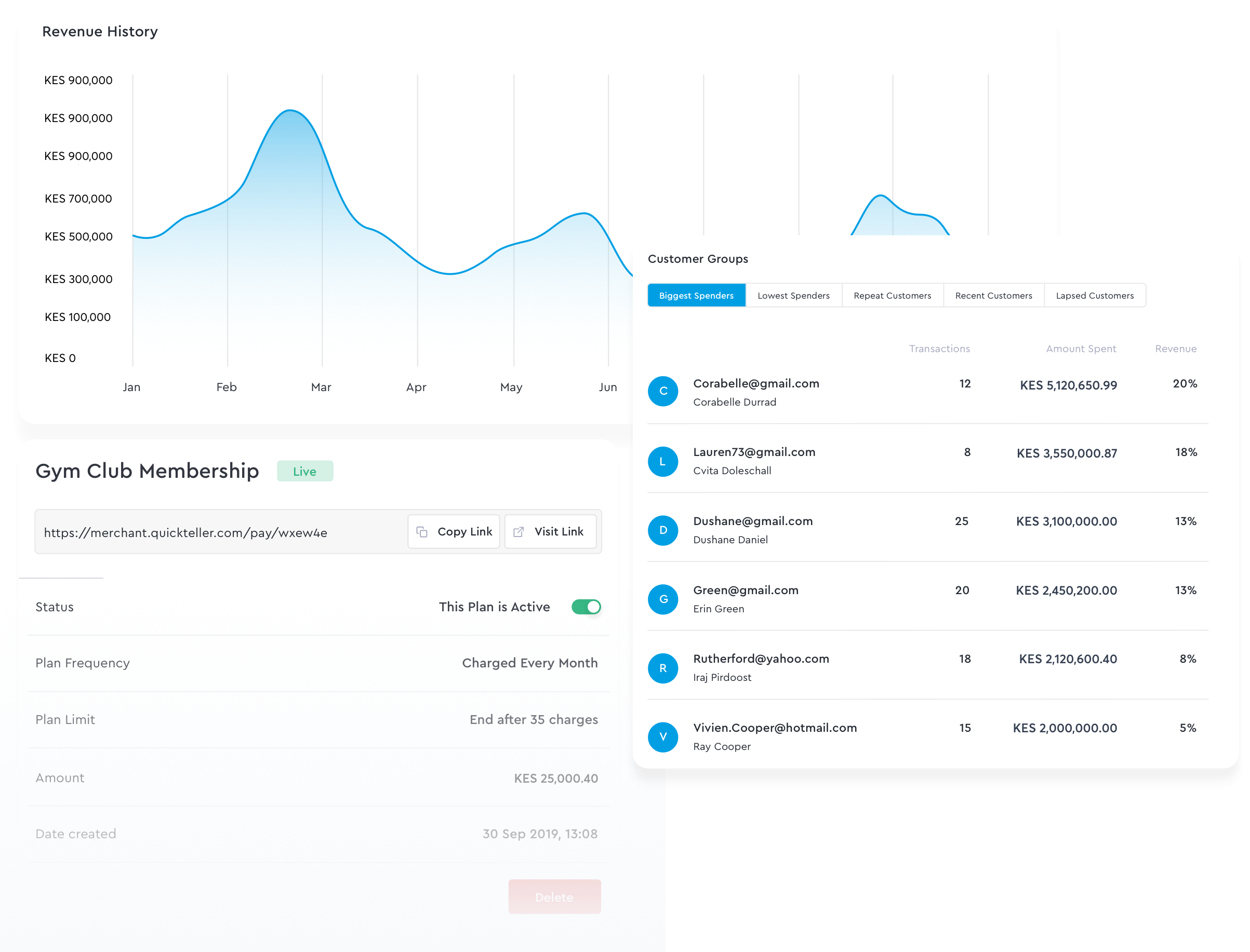Disable the This Plan is Active toggle
Screen dimensions: 1250x952
click(586, 607)
